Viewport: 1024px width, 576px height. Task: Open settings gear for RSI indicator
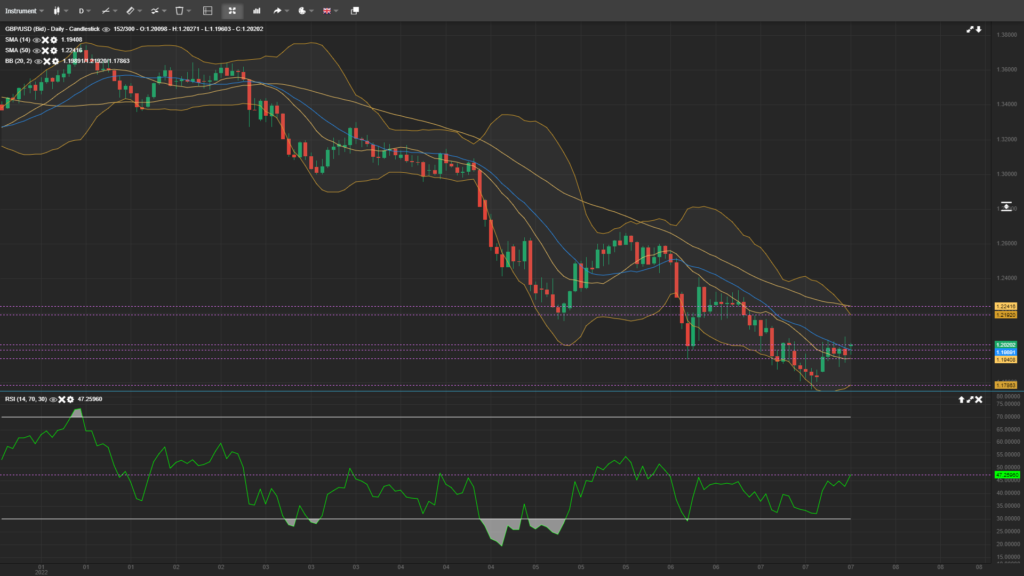(71, 399)
